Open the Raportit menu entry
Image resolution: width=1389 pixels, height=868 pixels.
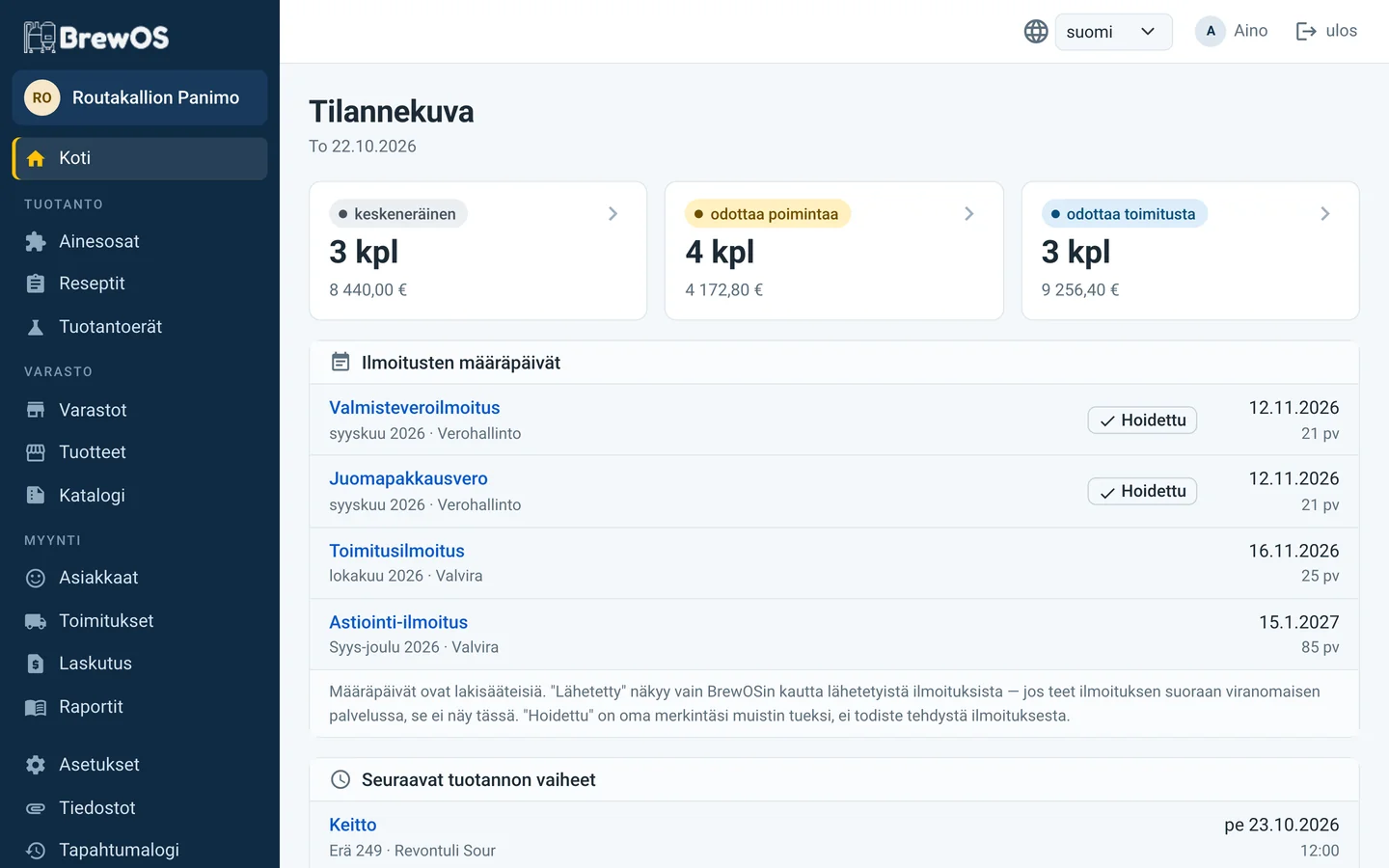click(x=140, y=707)
